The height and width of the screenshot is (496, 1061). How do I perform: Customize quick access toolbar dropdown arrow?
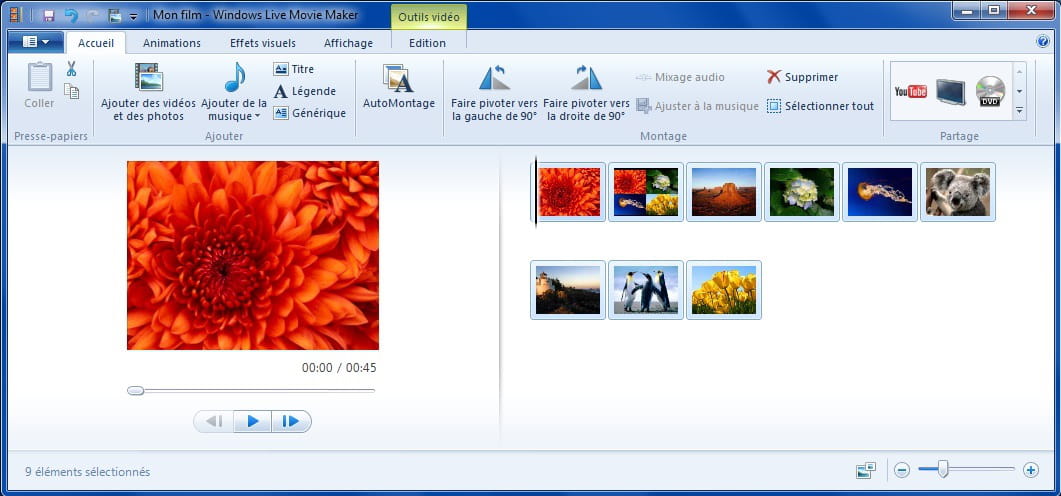click(x=133, y=16)
